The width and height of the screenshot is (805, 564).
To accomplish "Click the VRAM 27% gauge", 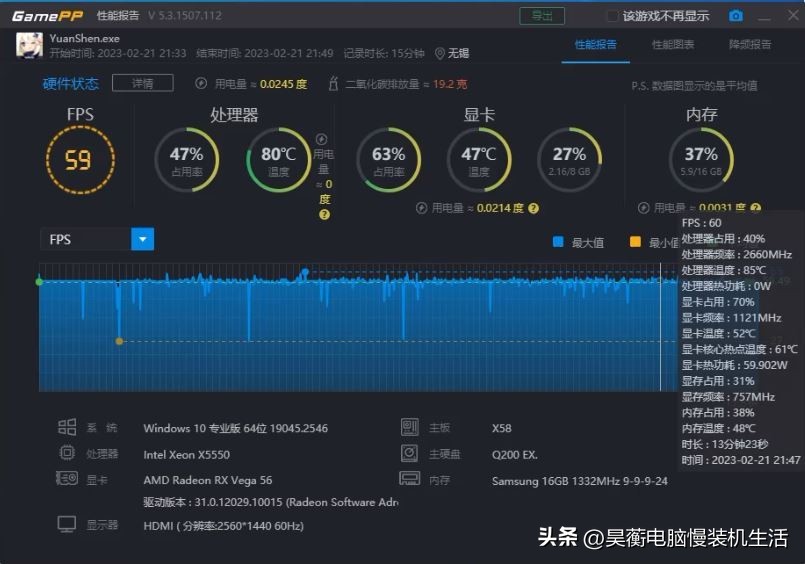I will tap(569, 160).
